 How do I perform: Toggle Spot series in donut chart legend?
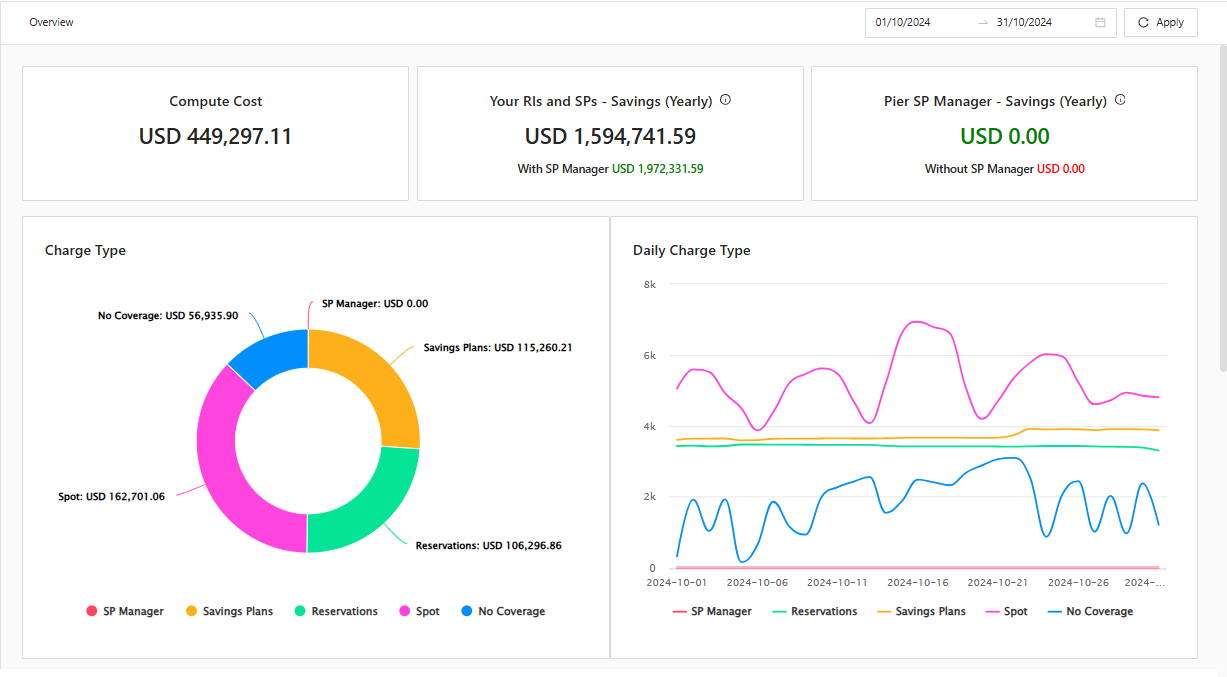pos(419,611)
